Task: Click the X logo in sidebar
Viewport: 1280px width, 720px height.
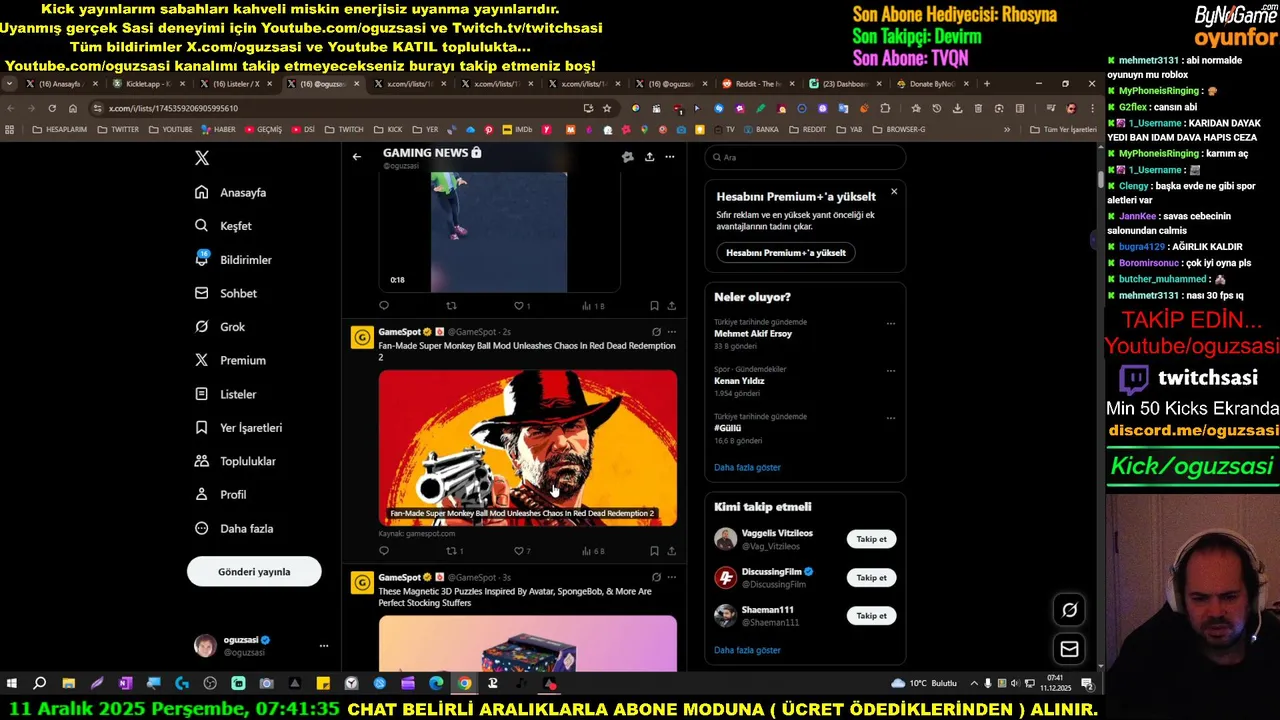Action: click(x=202, y=158)
